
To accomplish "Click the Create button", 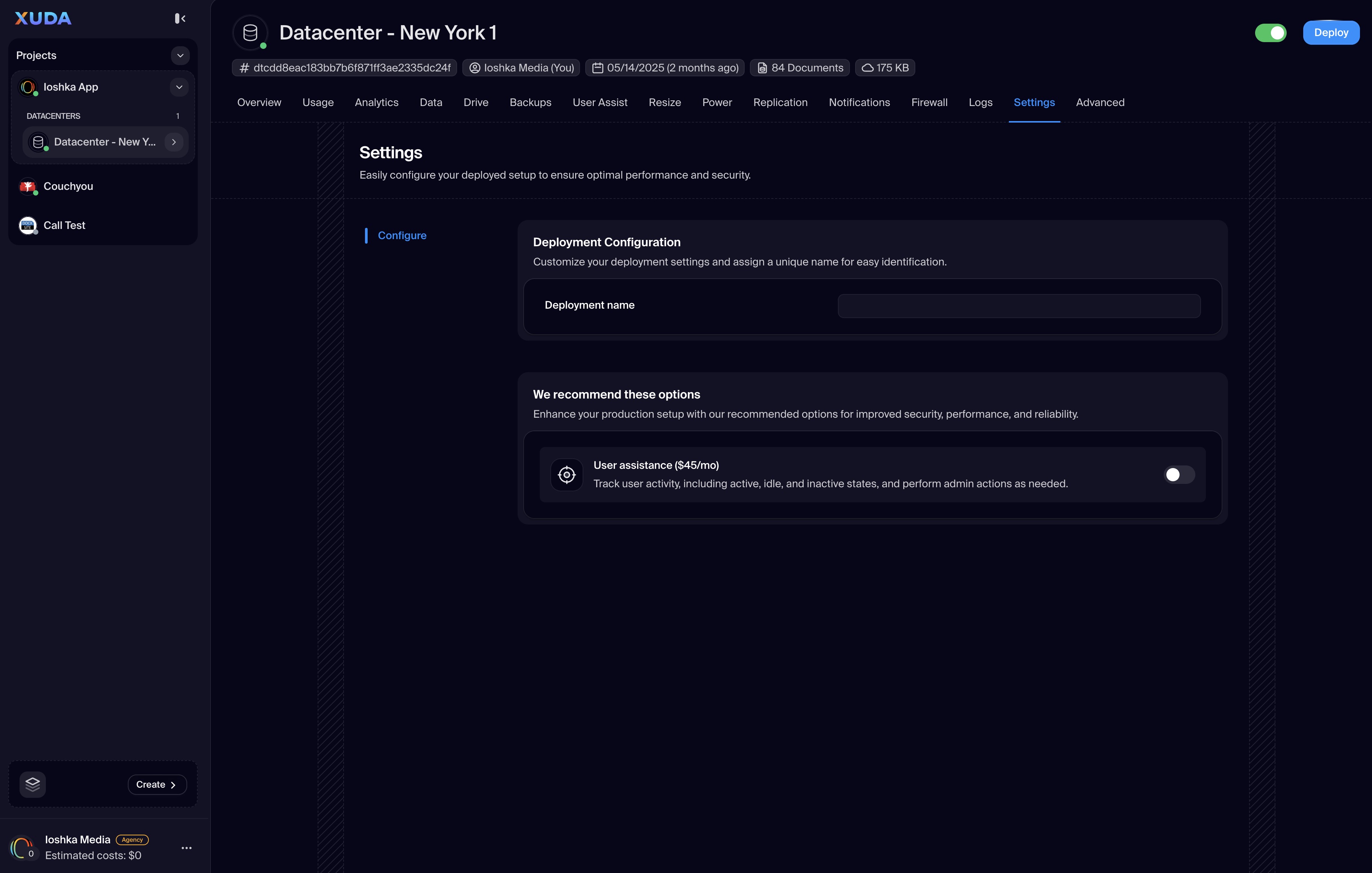I will [157, 785].
